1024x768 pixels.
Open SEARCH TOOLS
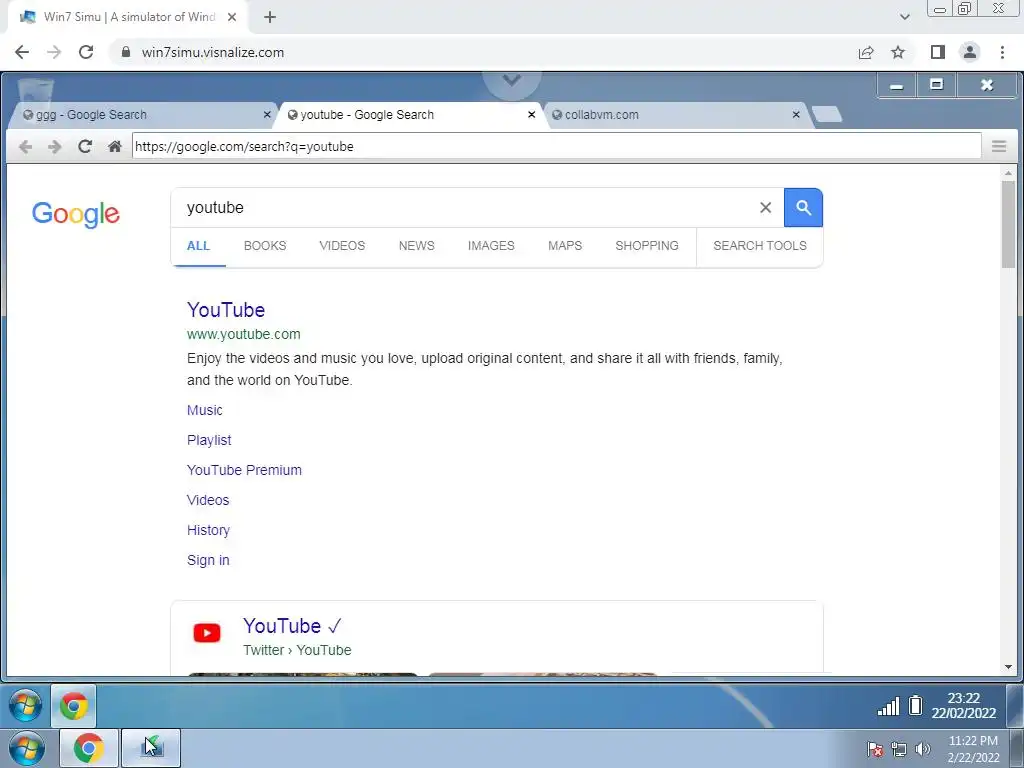[760, 246]
